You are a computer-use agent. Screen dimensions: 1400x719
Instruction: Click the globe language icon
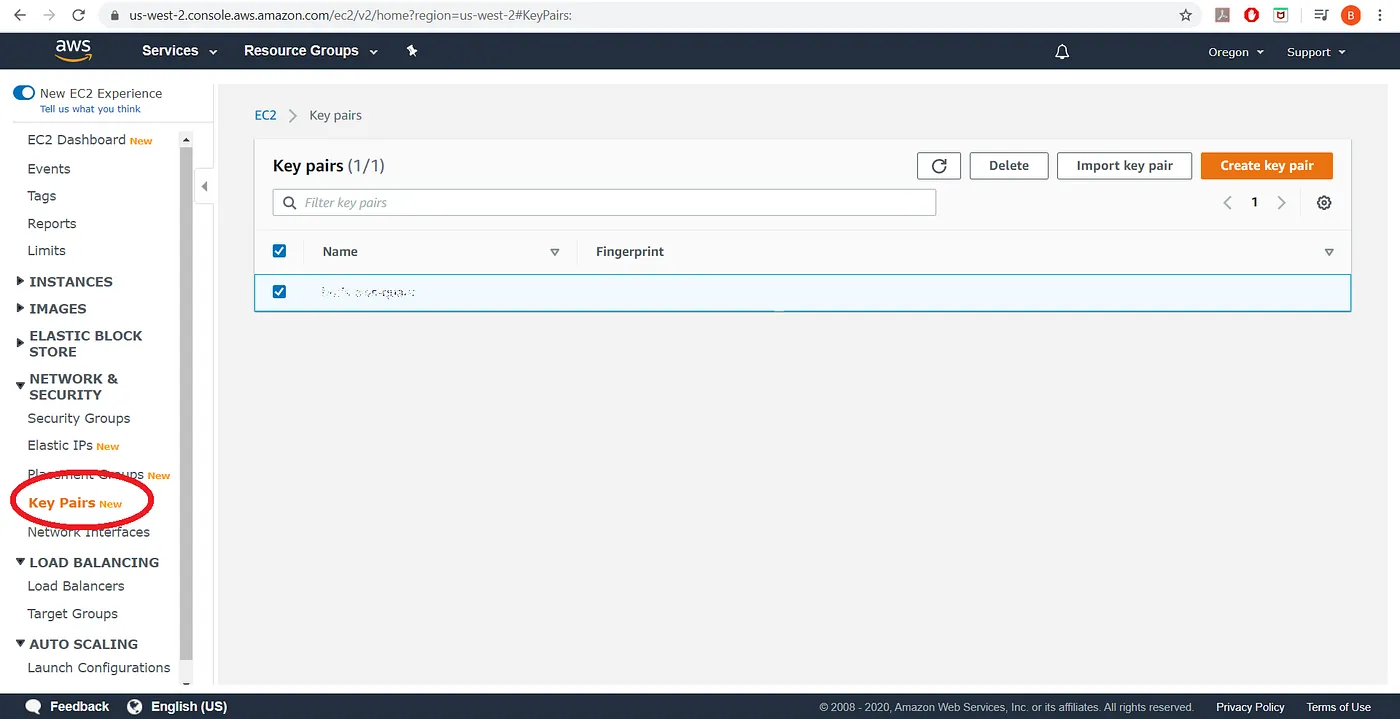pyautogui.click(x=135, y=707)
